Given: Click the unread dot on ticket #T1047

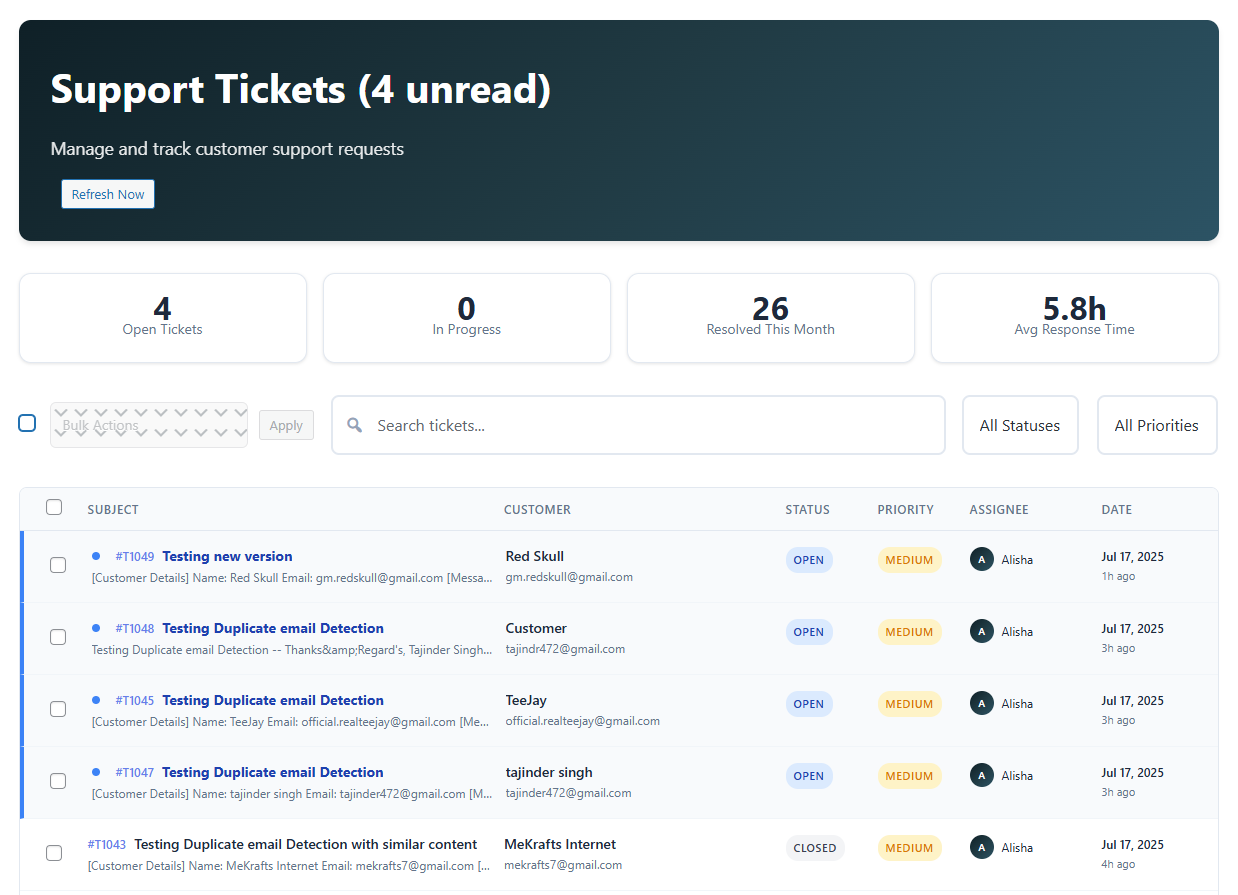Looking at the screenshot, I should 96,772.
